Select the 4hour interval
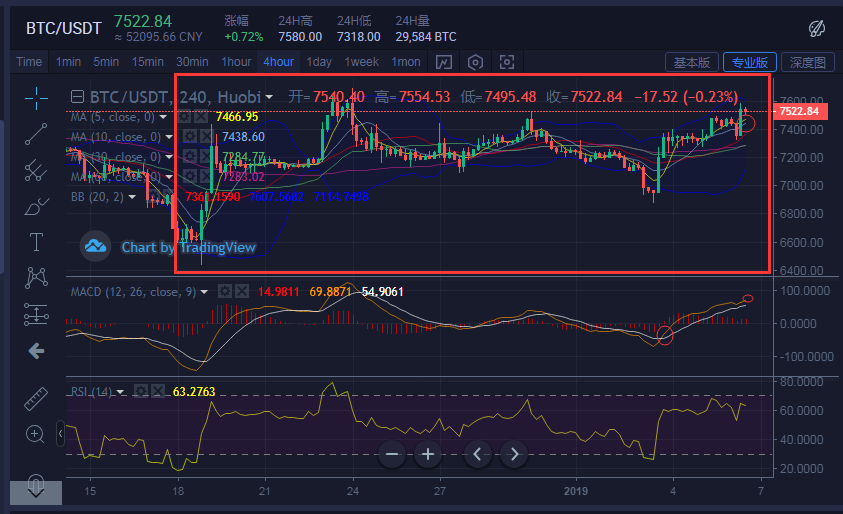 click(x=278, y=62)
